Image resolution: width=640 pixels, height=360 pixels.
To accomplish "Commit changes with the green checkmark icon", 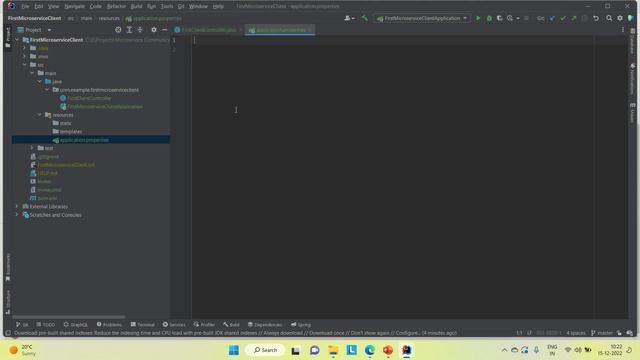I will [563, 18].
